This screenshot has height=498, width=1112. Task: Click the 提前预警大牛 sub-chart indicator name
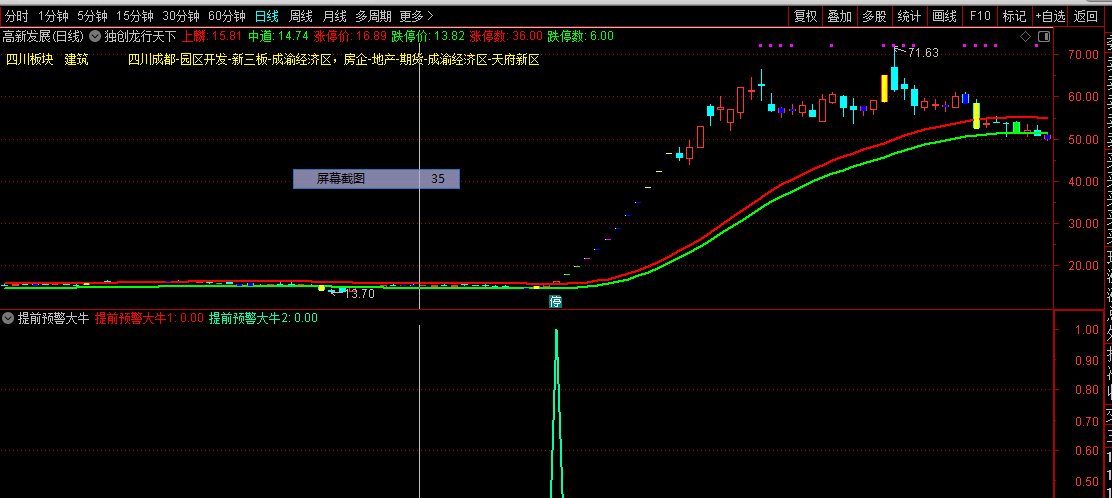pyautogui.click(x=54, y=319)
